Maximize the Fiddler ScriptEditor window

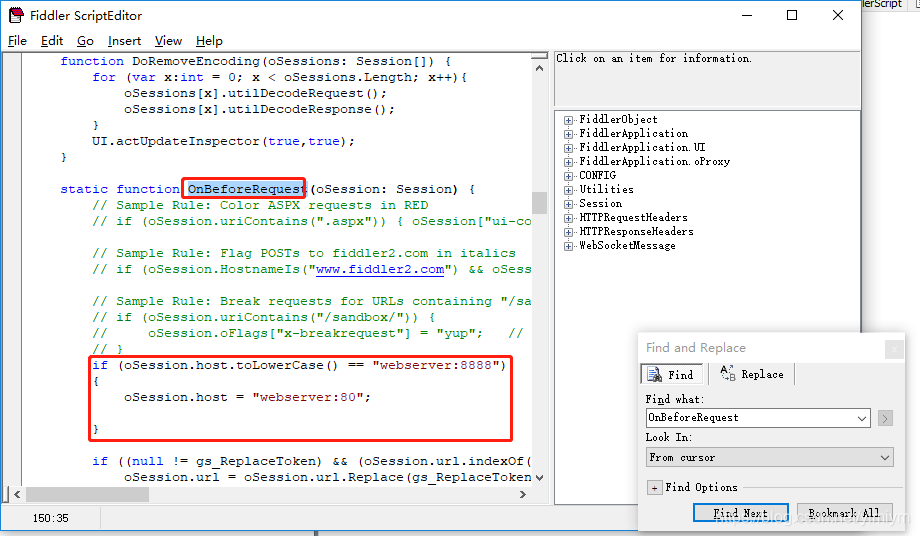(792, 15)
